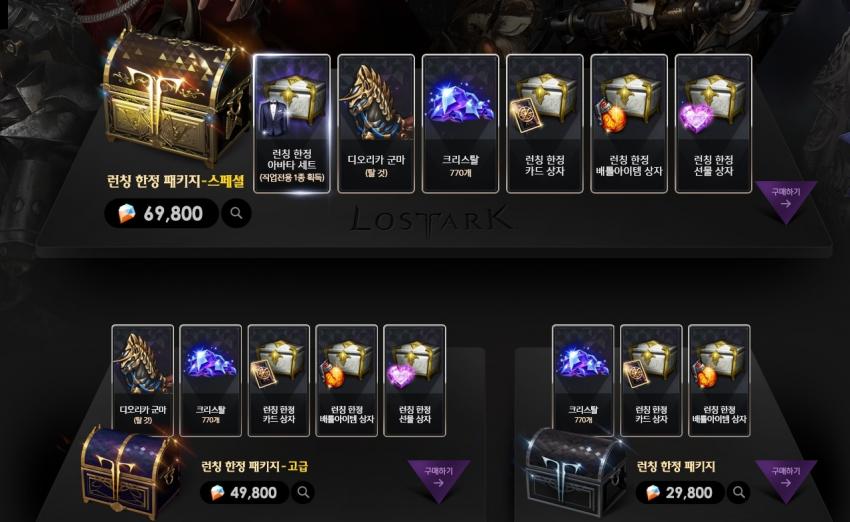The image size is (850, 522).
Task: Select 디오리카 군마 card in 고급 package
Action: (143, 381)
